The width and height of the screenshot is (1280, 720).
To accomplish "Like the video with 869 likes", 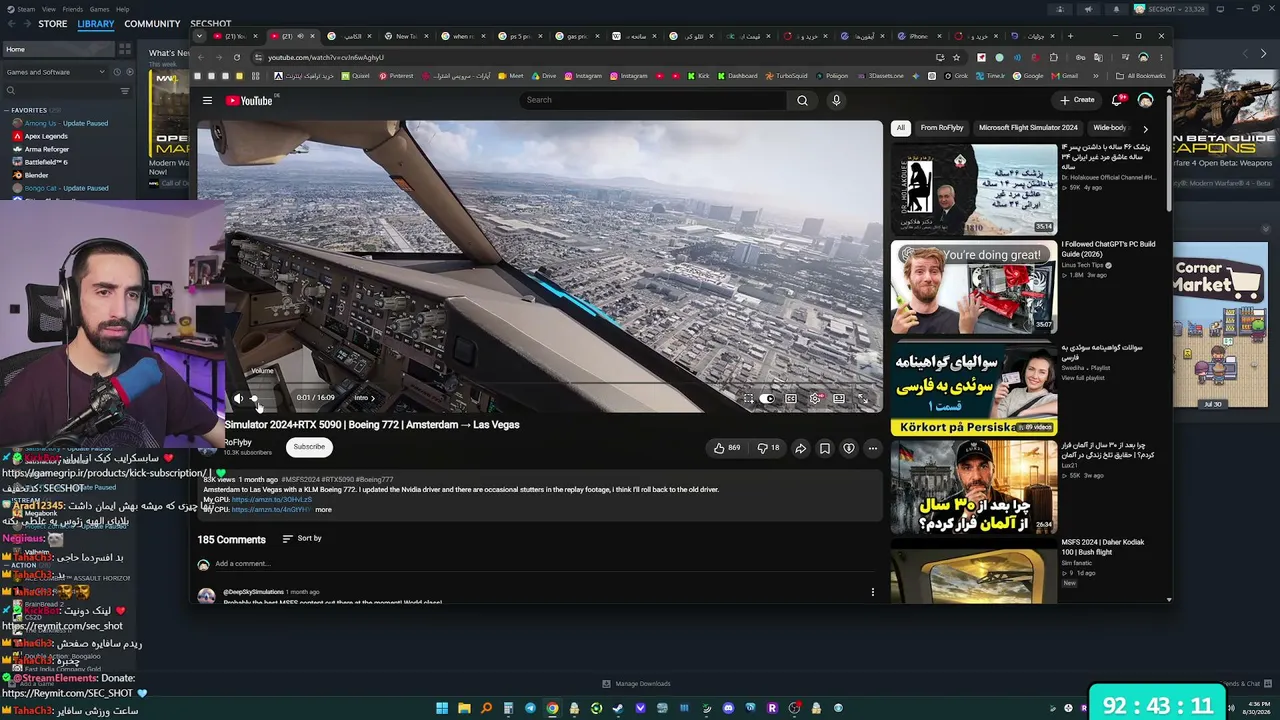I will click(727, 448).
